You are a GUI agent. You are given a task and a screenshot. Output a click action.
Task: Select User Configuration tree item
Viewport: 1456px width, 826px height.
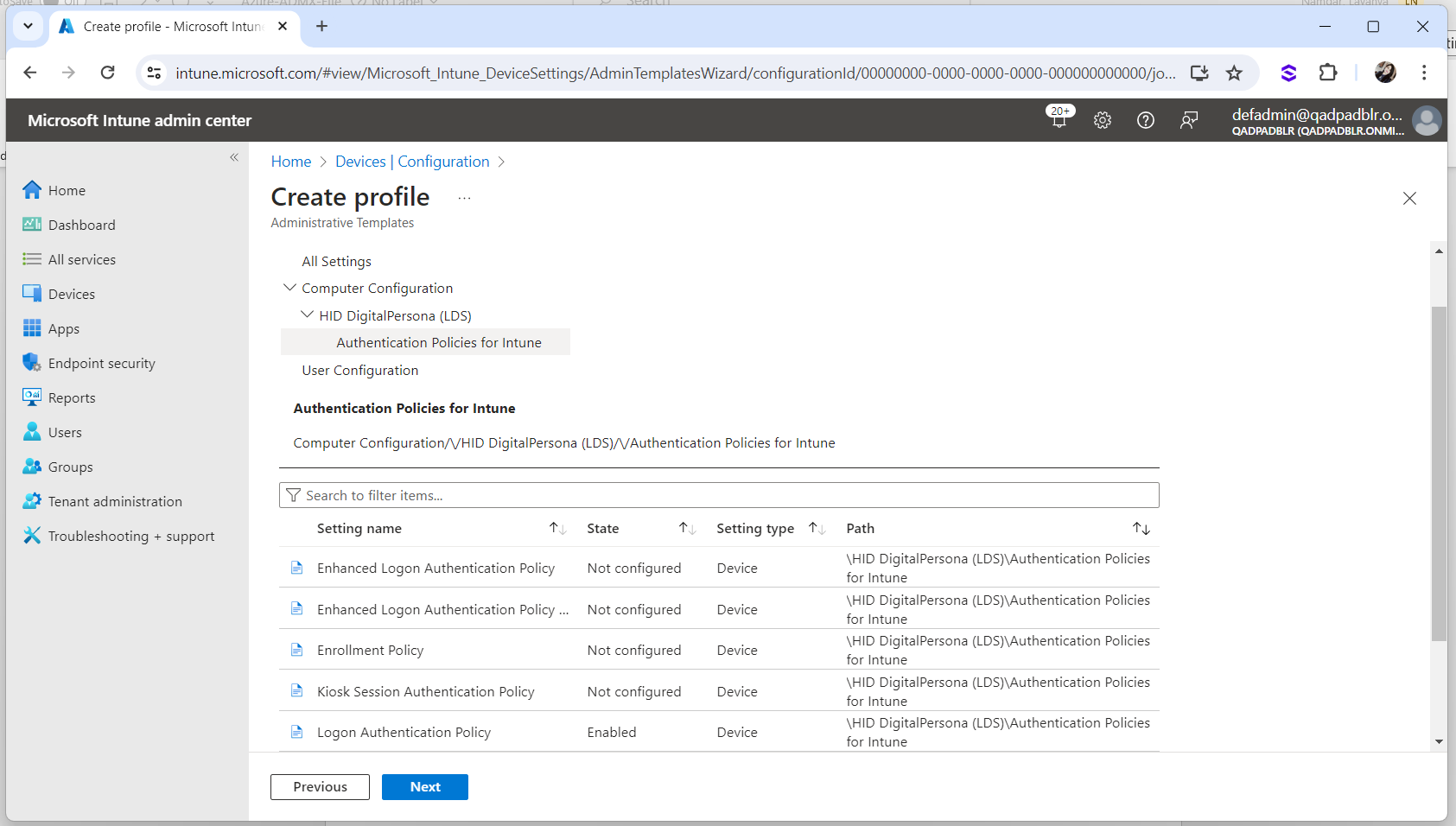tap(359, 370)
